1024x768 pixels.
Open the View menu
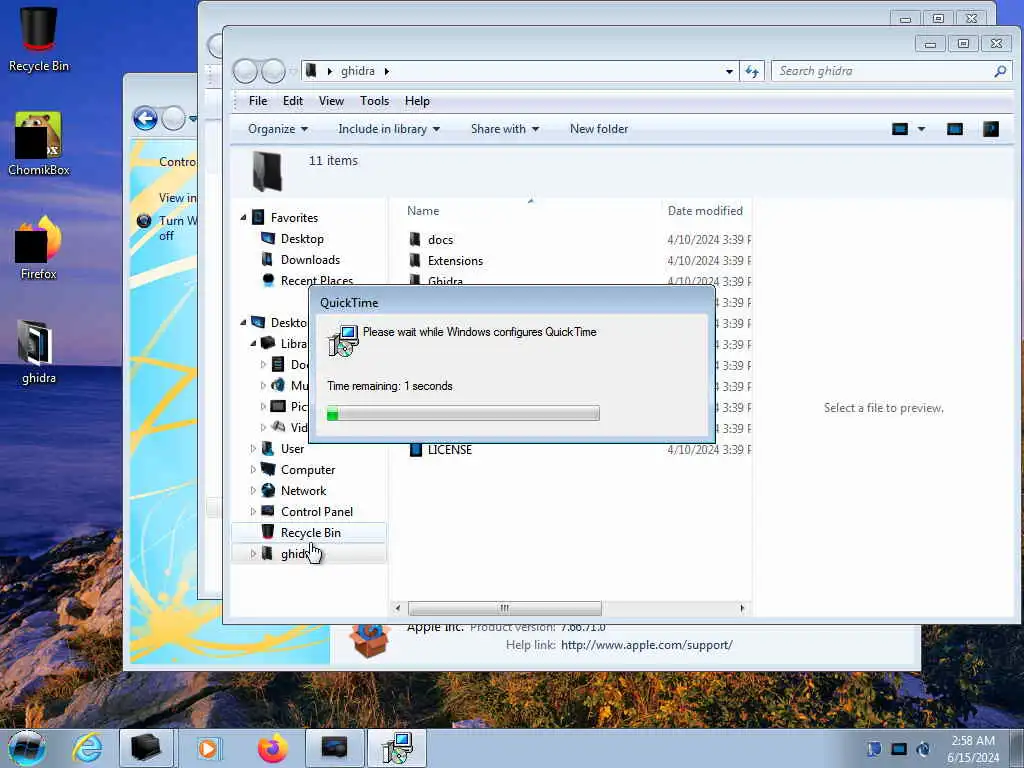[x=331, y=101]
